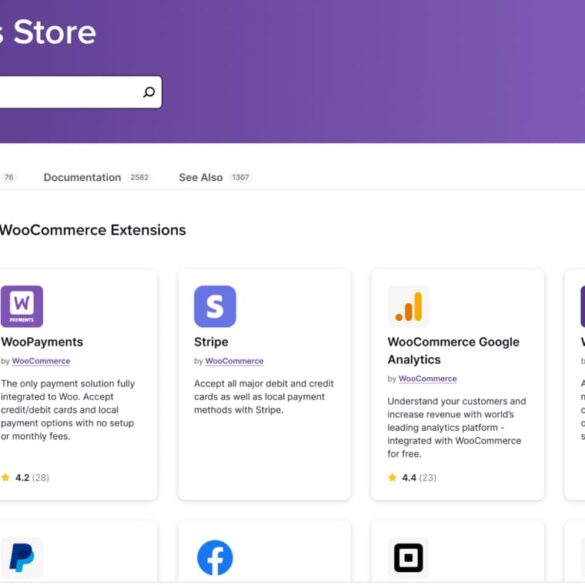
Task: Click the Google Analytics (23) review count
Action: [x=428, y=478]
